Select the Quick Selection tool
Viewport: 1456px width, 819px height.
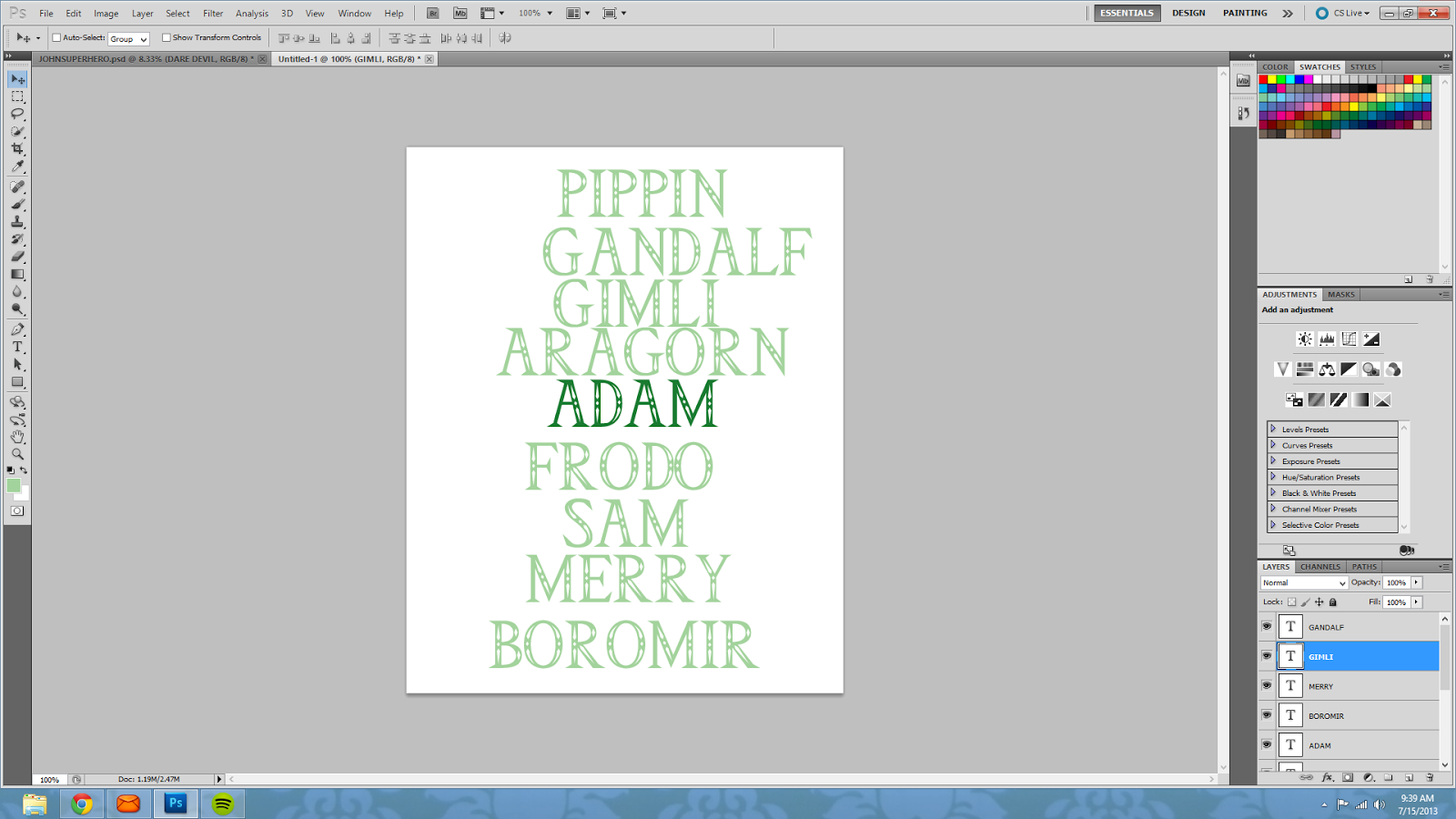17,131
